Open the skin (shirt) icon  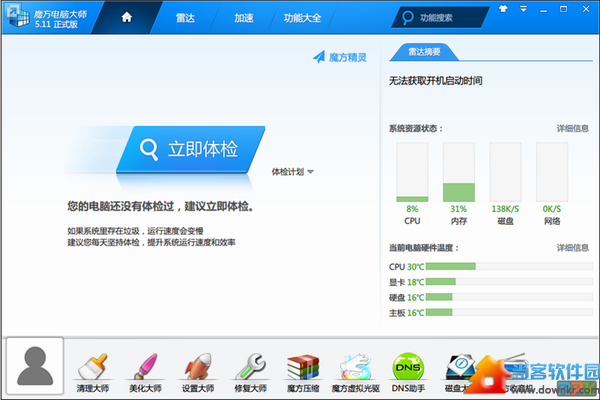(503, 9)
